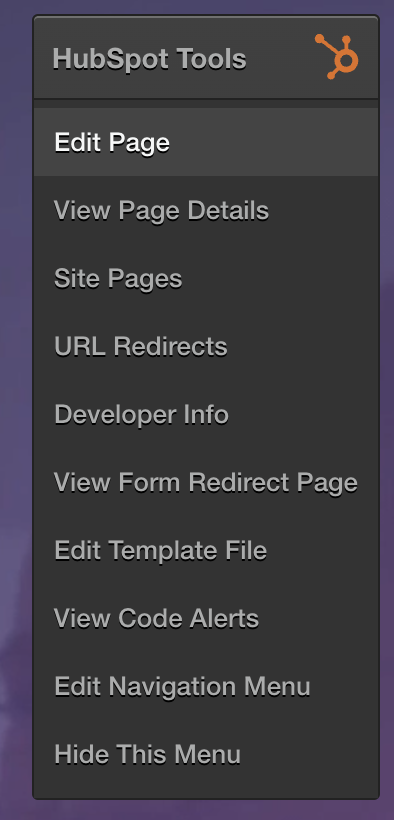Open the redirects management link
394x820 pixels.
[206, 346]
